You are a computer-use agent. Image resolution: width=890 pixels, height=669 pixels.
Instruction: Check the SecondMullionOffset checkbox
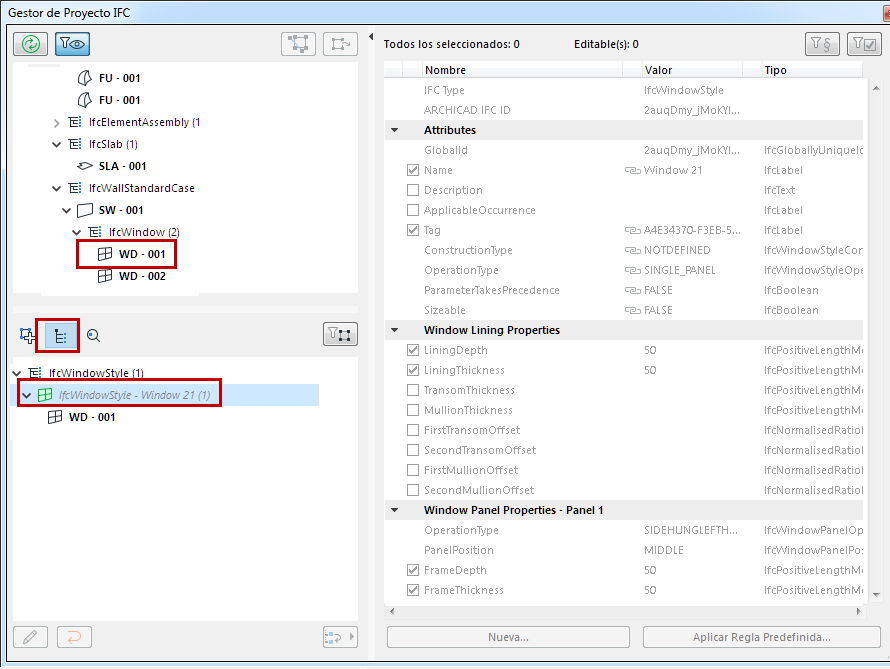pos(413,490)
